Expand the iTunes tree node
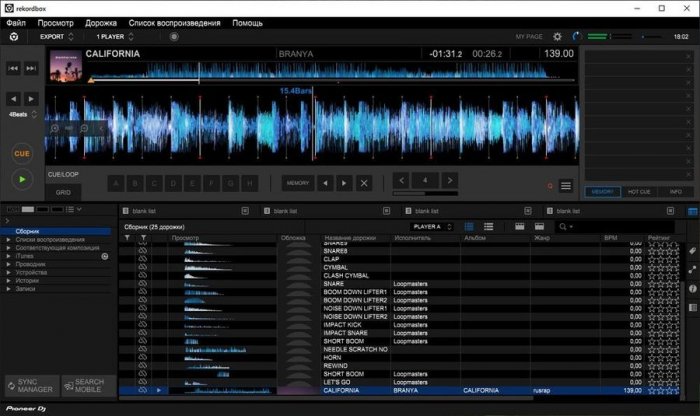This screenshot has width=700, height=416. pos(7,257)
